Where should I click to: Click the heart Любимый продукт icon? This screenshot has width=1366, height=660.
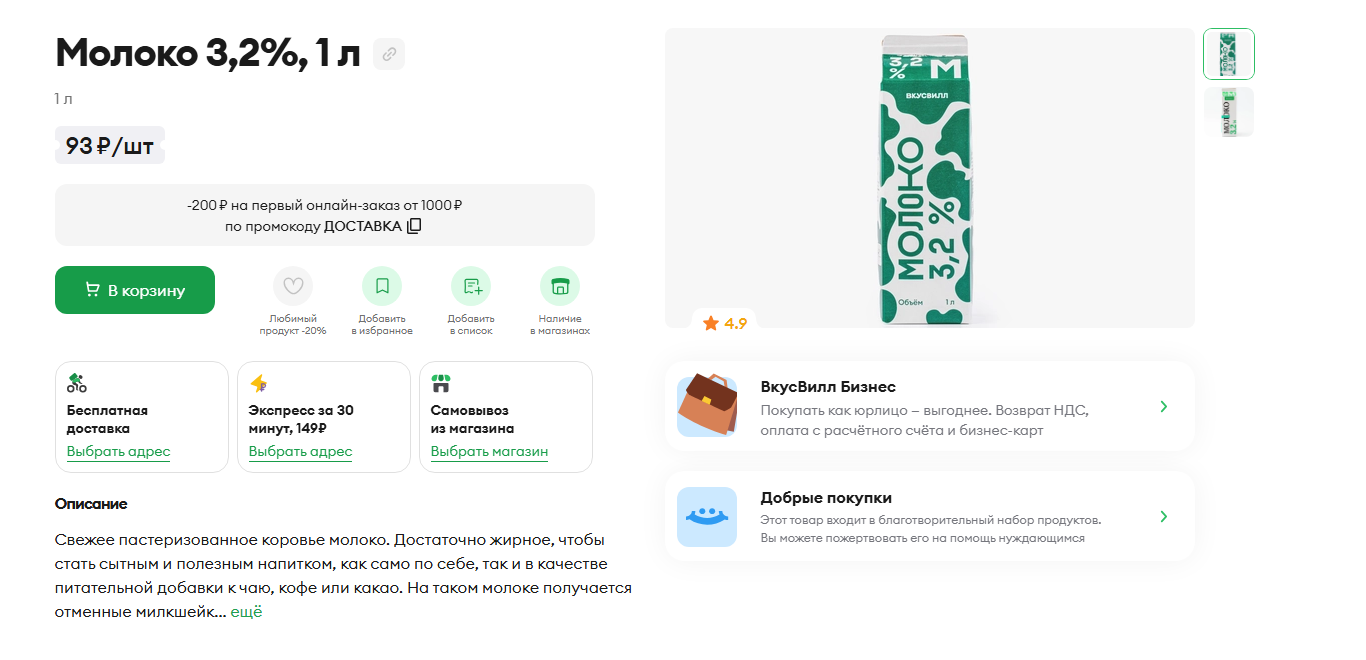click(293, 286)
